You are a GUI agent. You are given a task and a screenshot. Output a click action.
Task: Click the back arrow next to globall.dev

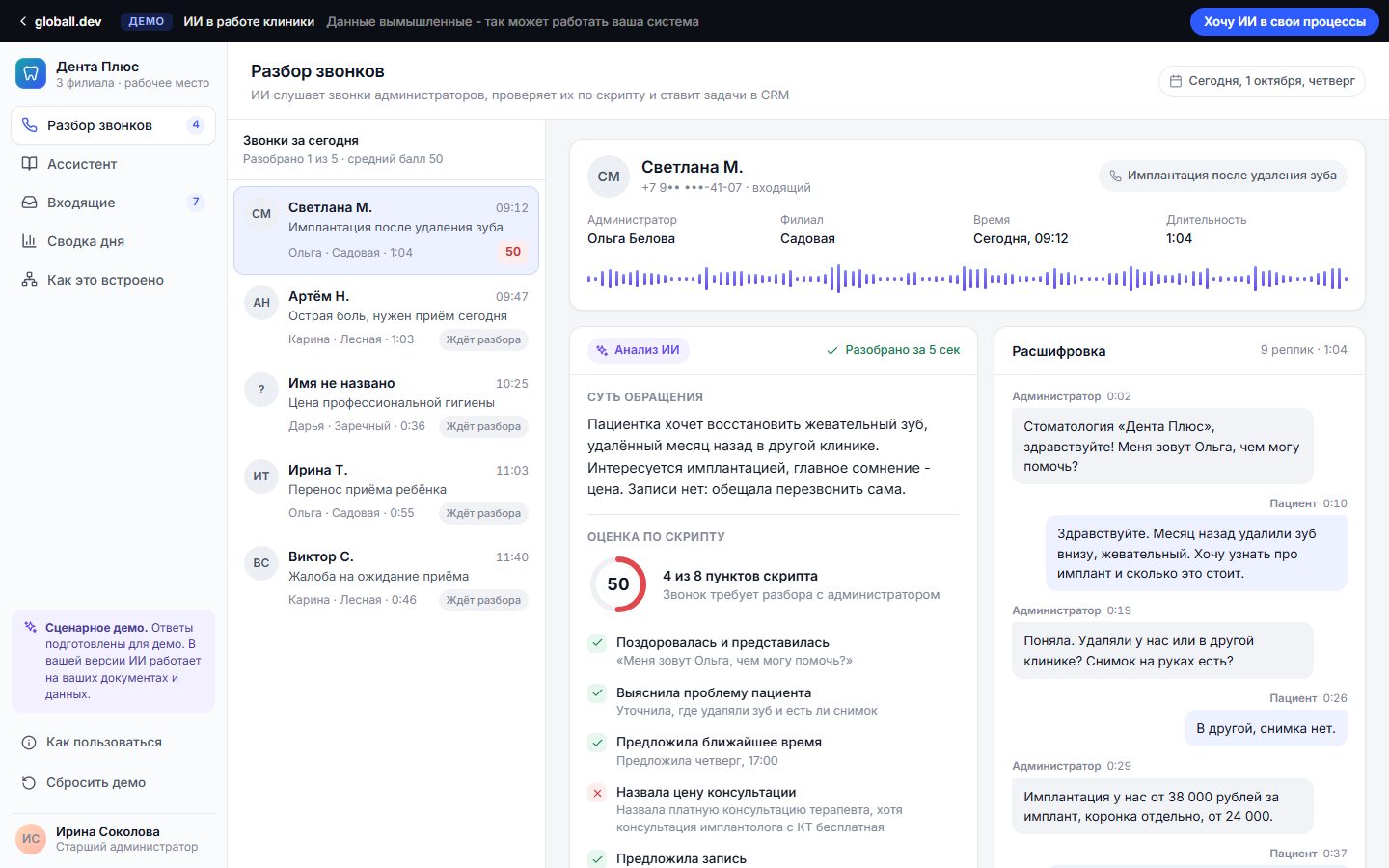(23, 21)
